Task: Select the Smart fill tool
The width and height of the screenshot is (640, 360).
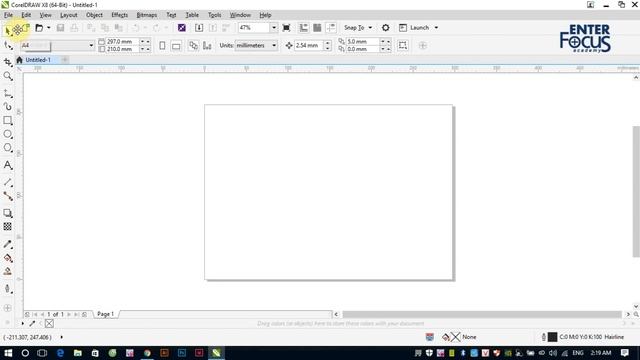Action: (8, 271)
